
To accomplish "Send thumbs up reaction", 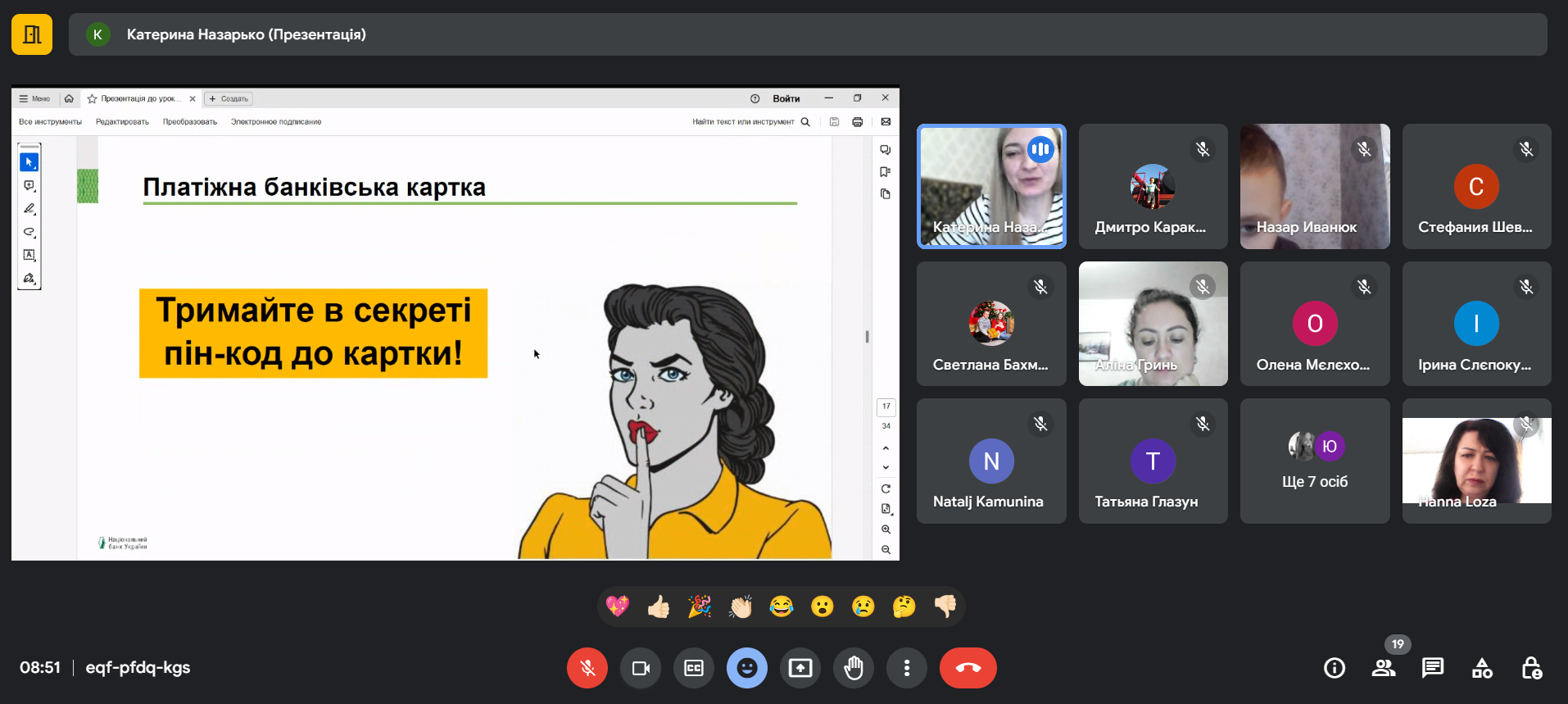I will point(659,606).
